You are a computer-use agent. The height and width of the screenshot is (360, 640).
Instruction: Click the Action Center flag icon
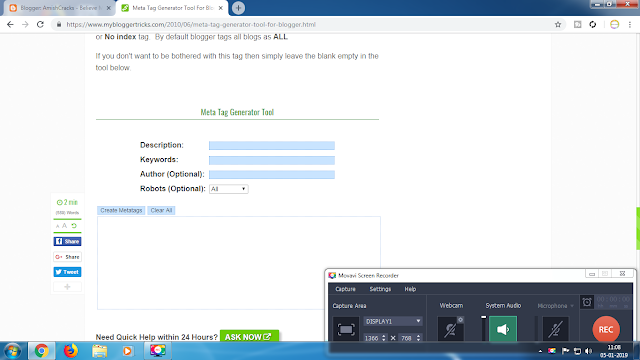point(565,351)
